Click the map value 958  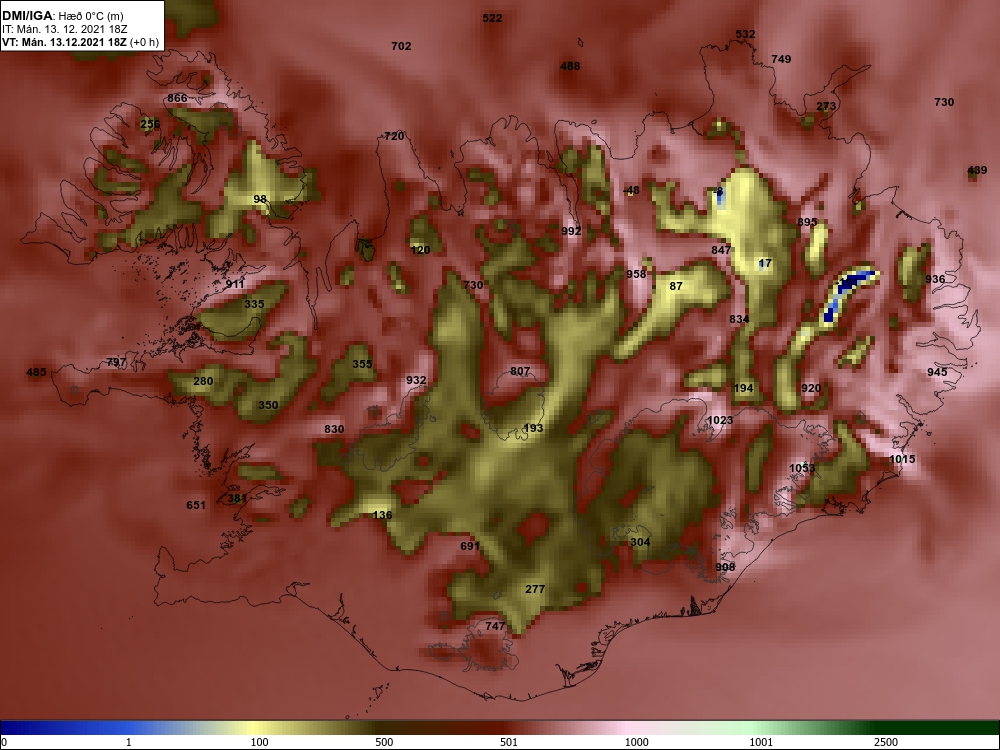[636, 274]
